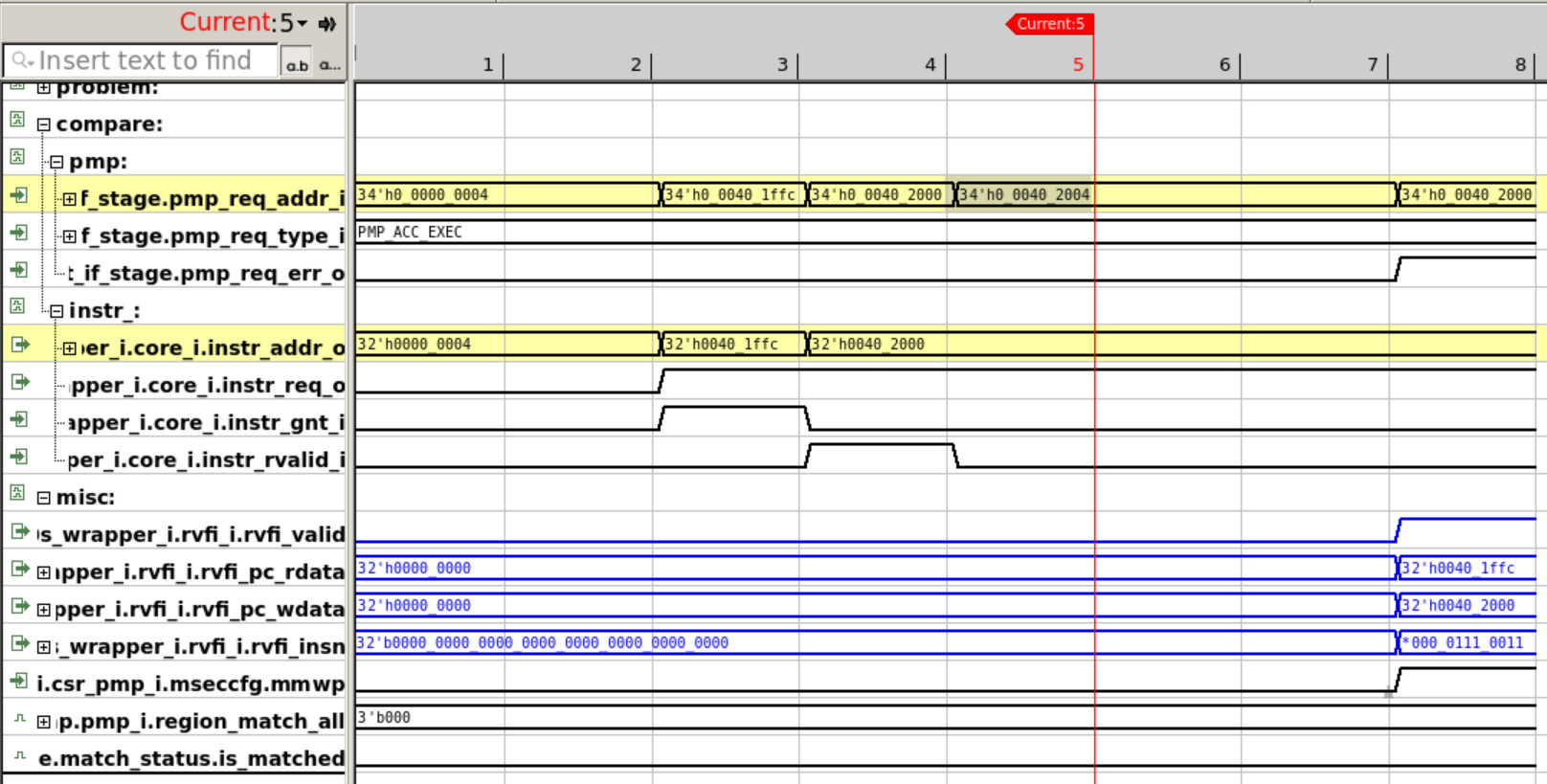Screen dimensions: 1547x784
Task: Collapse the misc: group
Action: pos(43,498)
